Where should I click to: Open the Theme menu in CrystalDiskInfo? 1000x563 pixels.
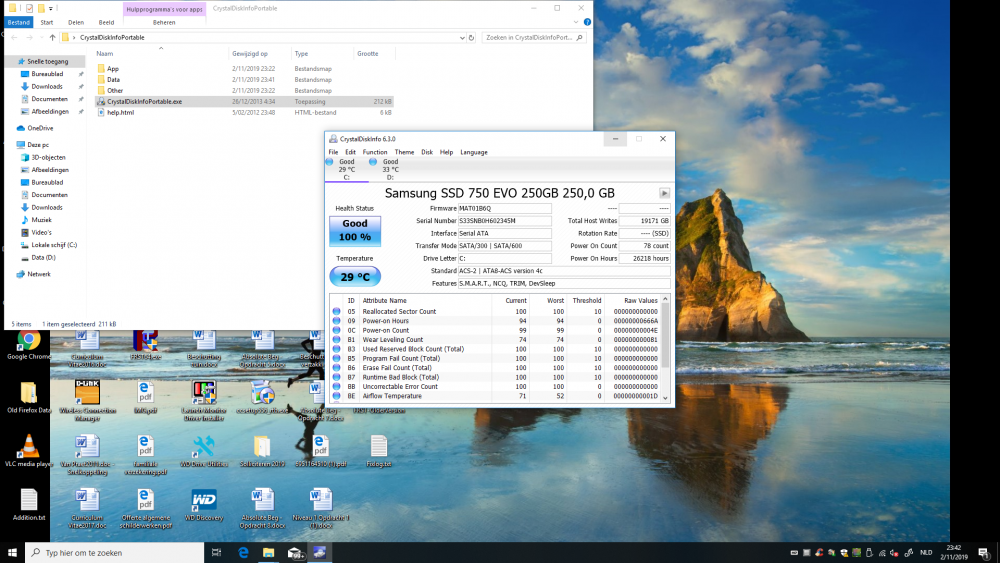pos(404,152)
